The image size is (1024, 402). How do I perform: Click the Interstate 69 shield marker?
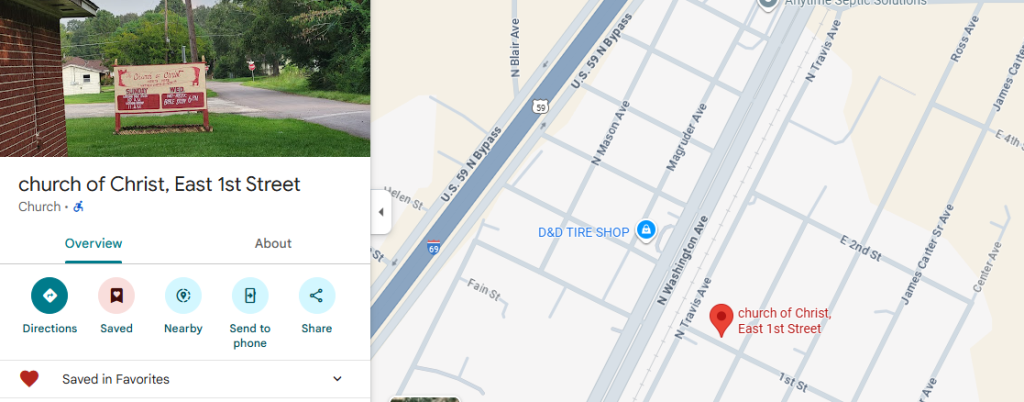(x=434, y=247)
